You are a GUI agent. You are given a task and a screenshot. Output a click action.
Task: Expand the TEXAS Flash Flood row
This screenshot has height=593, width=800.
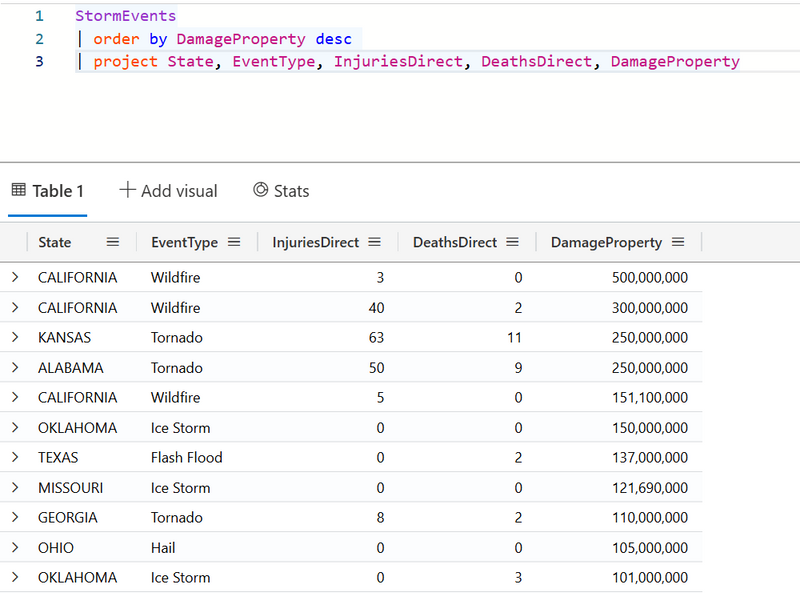15,457
